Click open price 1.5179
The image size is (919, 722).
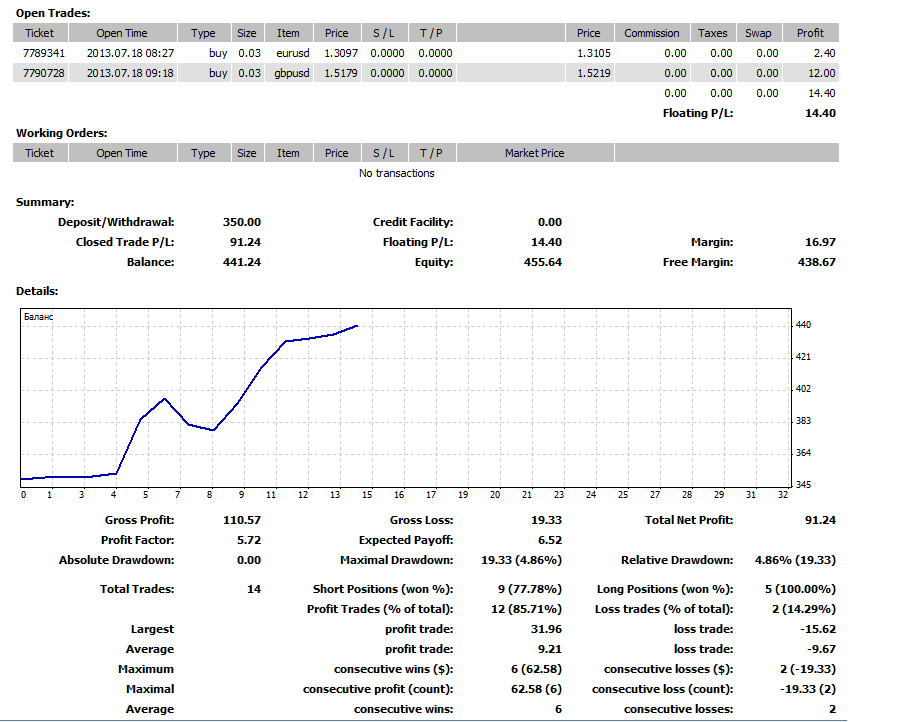341,73
